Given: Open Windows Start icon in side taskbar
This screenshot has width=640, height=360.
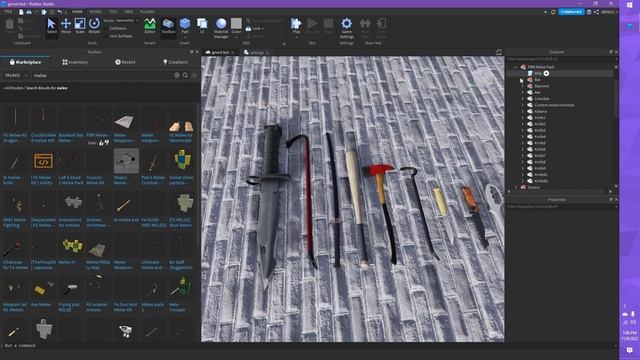Looking at the screenshot, I should click(630, 4).
